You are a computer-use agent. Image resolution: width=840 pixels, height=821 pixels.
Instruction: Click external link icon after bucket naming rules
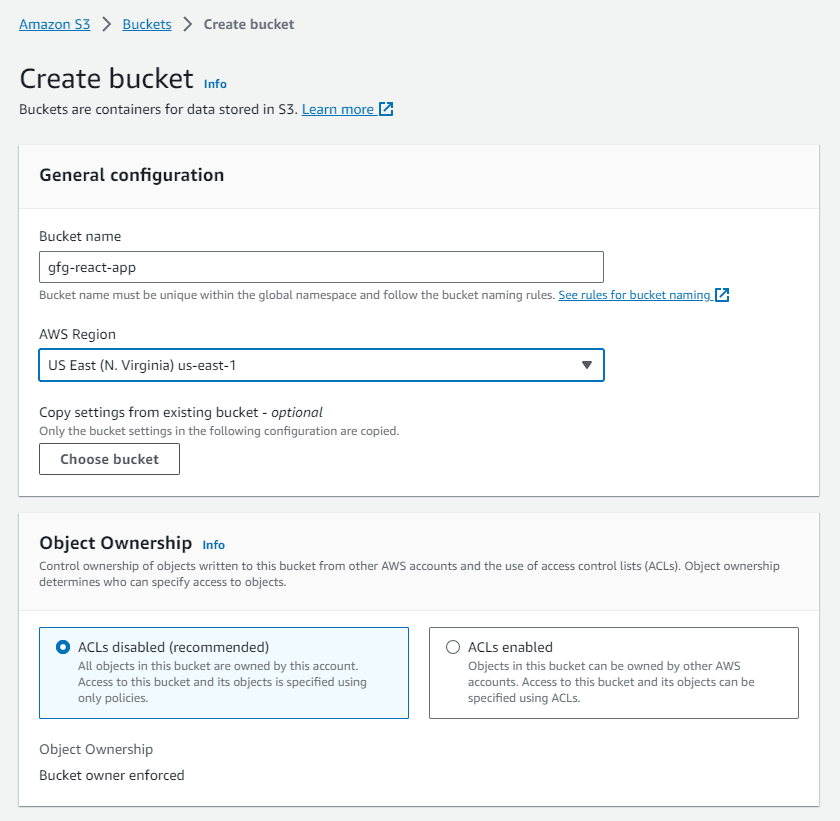[x=722, y=295]
